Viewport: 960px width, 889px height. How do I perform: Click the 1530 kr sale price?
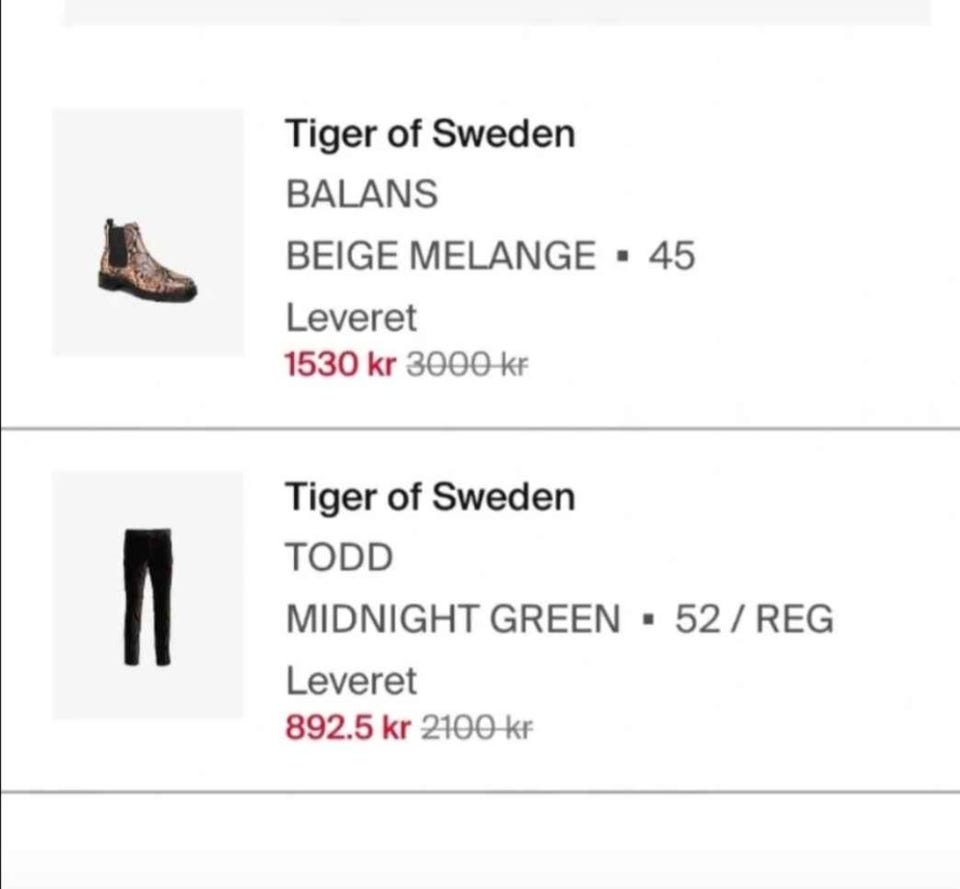[341, 364]
